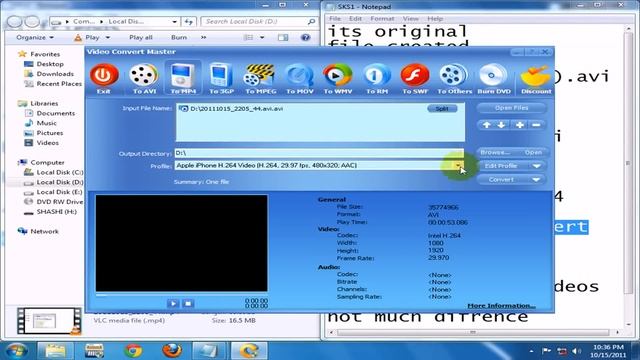
Task: Select the input file D:\20111015_2205_44.avi.avi
Action: [237, 109]
